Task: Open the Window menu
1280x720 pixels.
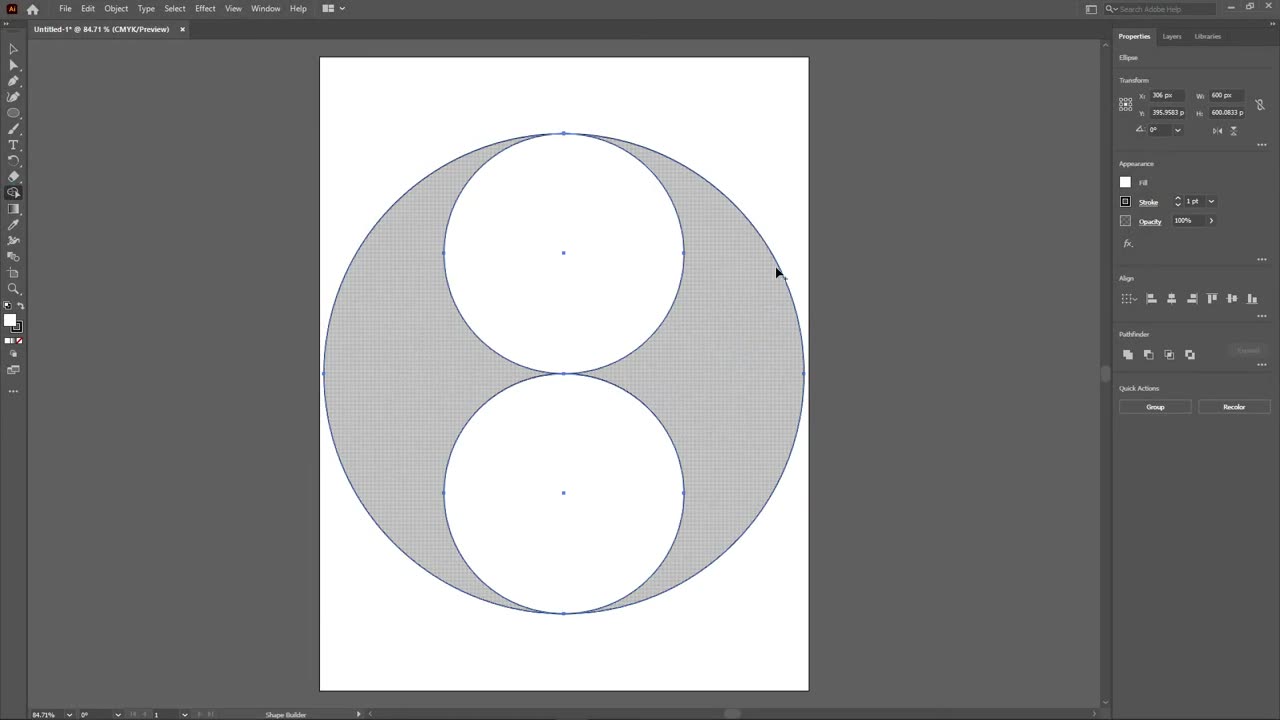Action: coord(265,9)
